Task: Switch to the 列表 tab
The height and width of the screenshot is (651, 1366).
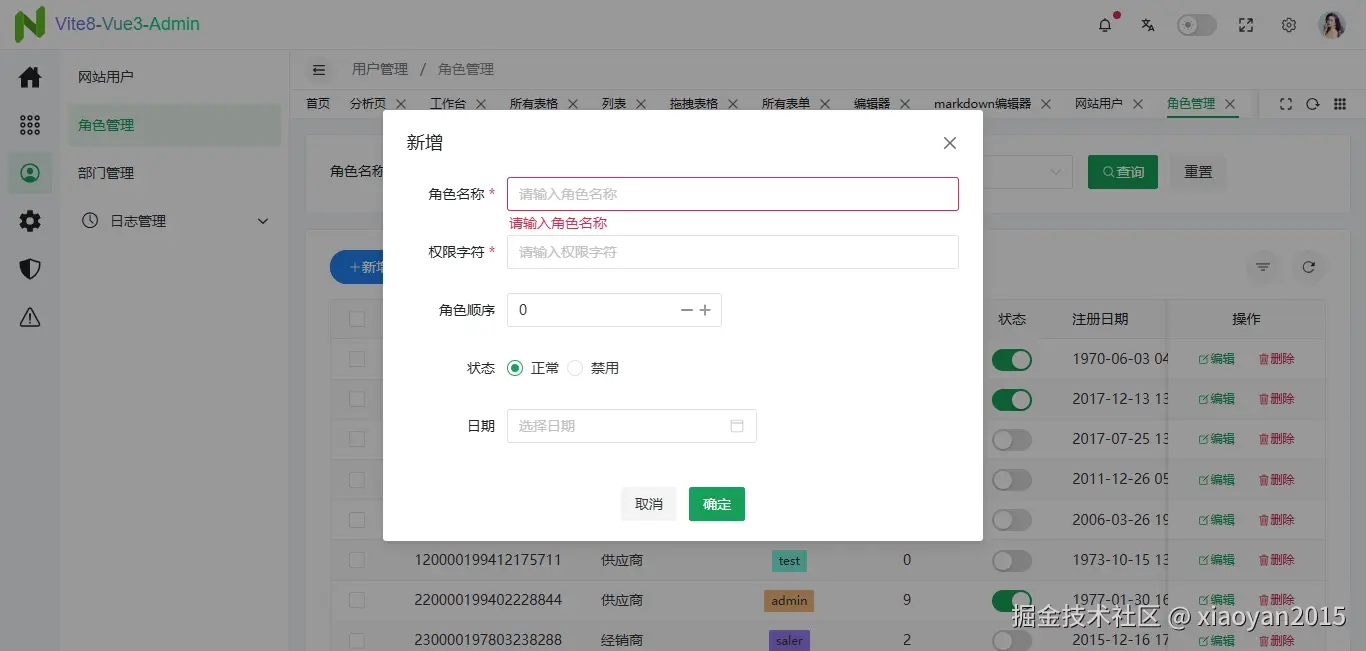Action: click(x=614, y=104)
